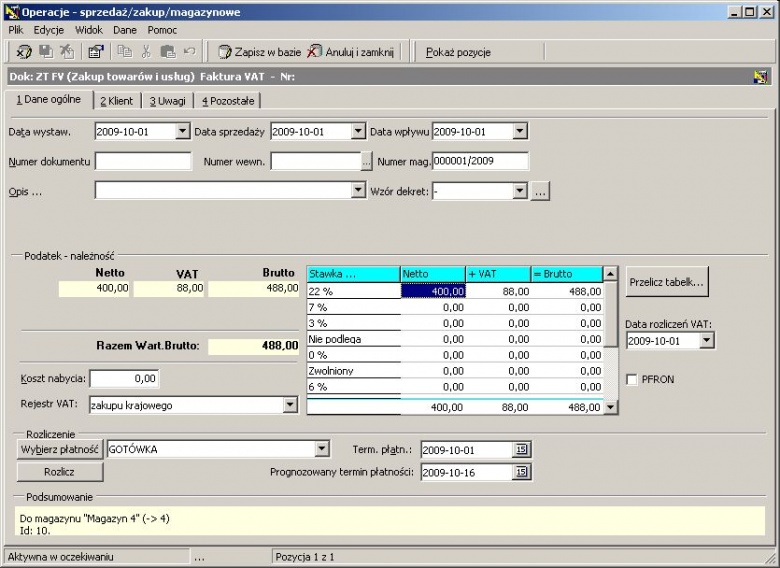Open the Edycje menu

pos(48,30)
